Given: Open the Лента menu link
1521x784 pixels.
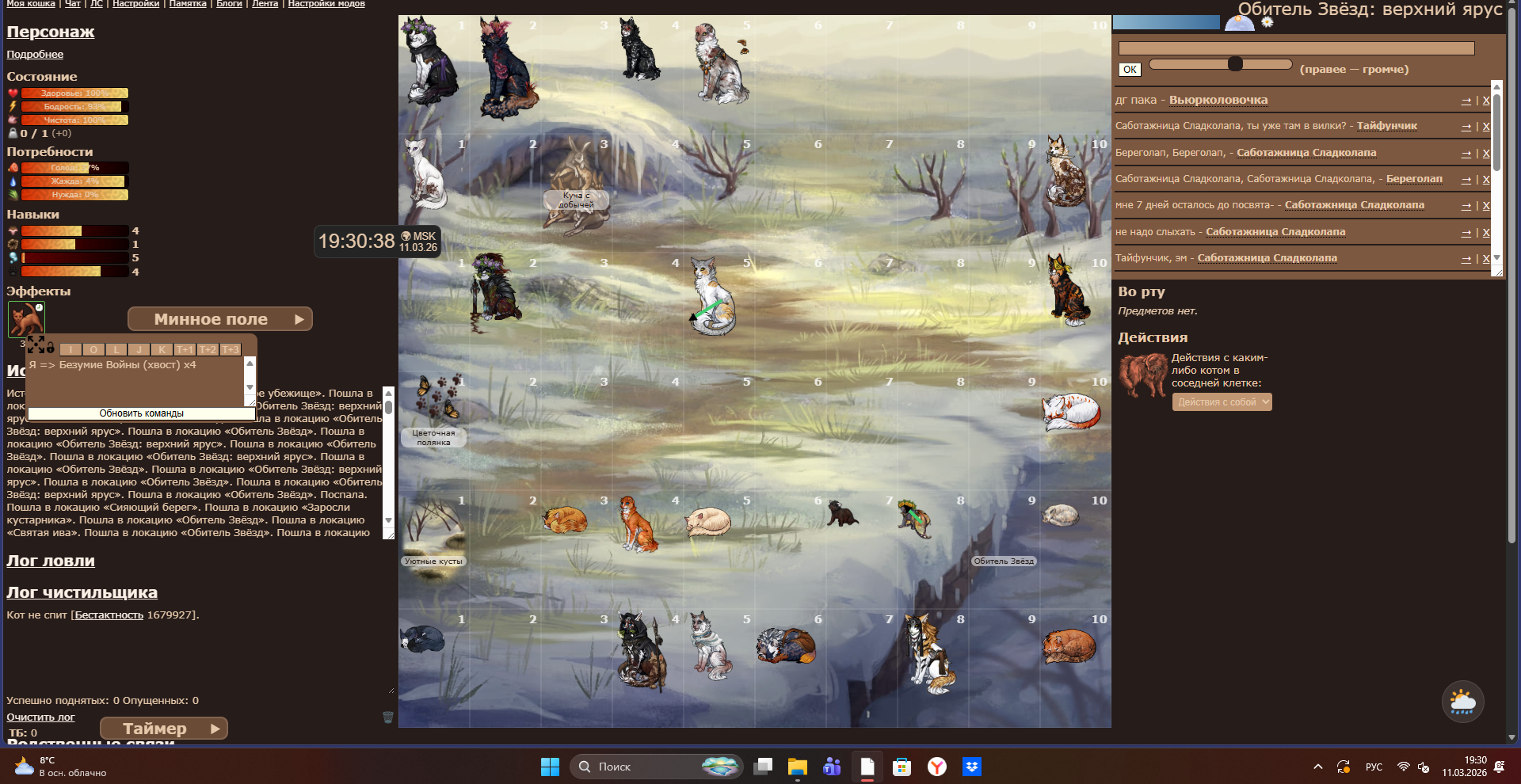Looking at the screenshot, I should 265,4.
